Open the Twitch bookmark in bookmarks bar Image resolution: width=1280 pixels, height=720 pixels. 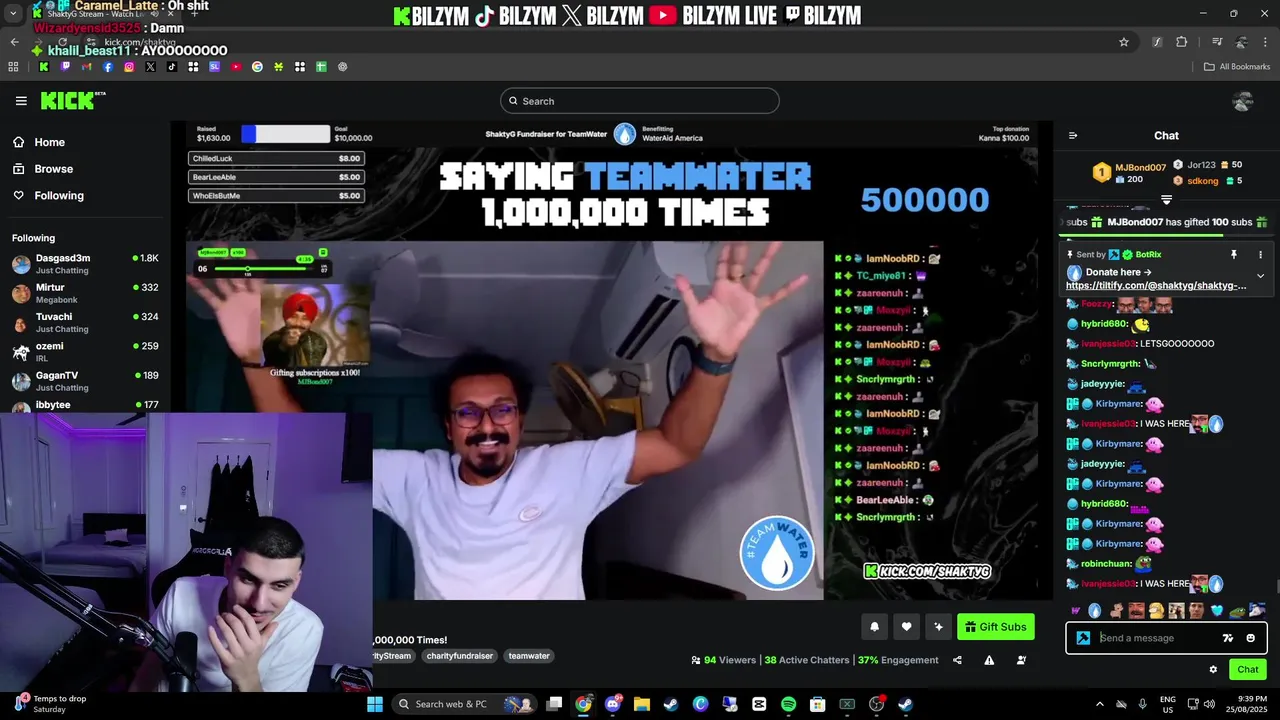point(65,67)
